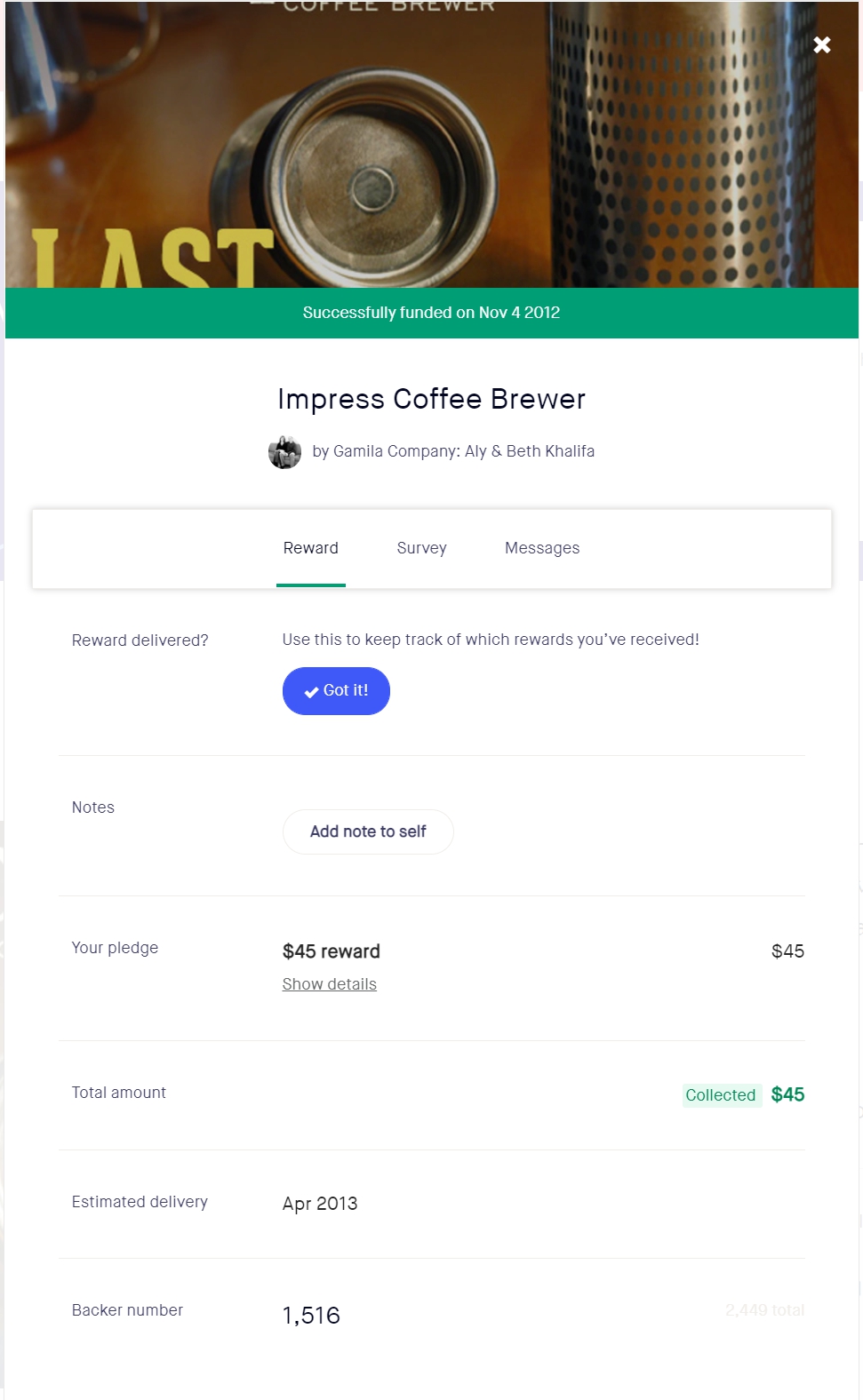Open the Messages tab
The width and height of the screenshot is (863, 1400).
[542, 548]
